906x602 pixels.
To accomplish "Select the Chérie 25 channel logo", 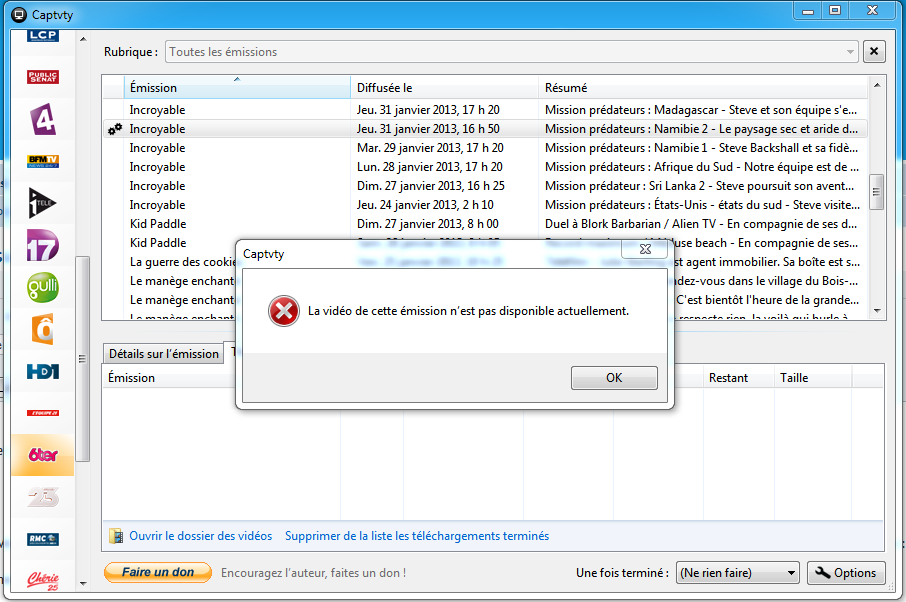I will (x=43, y=581).
